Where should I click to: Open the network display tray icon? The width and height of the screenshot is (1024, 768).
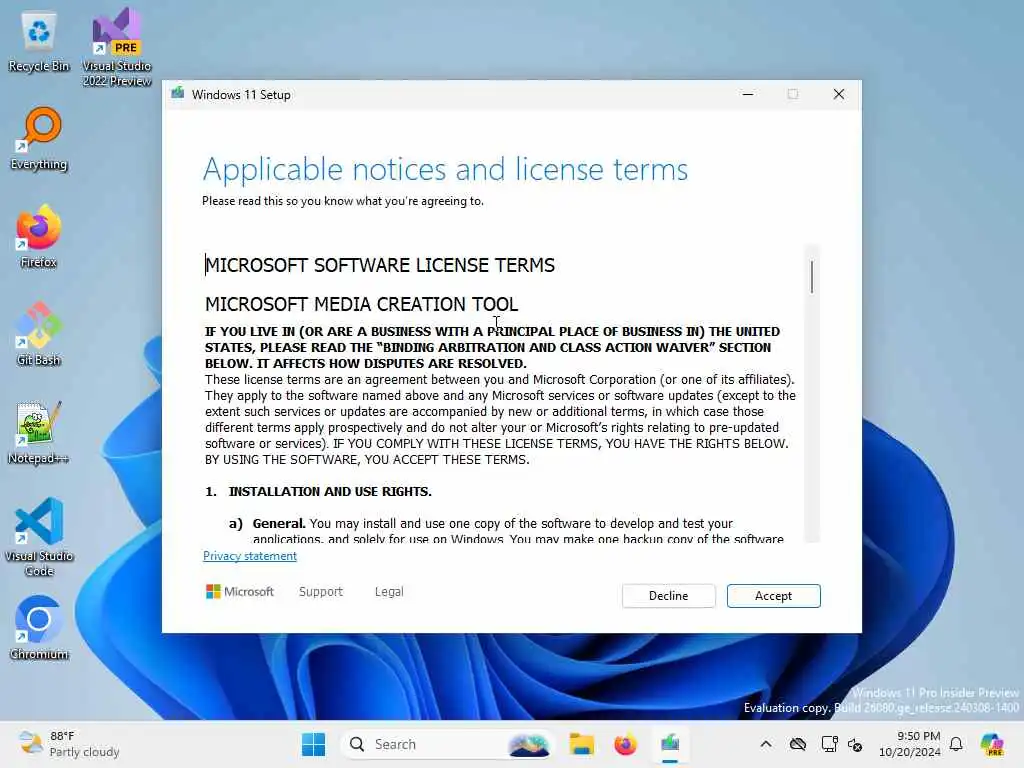[x=829, y=744]
